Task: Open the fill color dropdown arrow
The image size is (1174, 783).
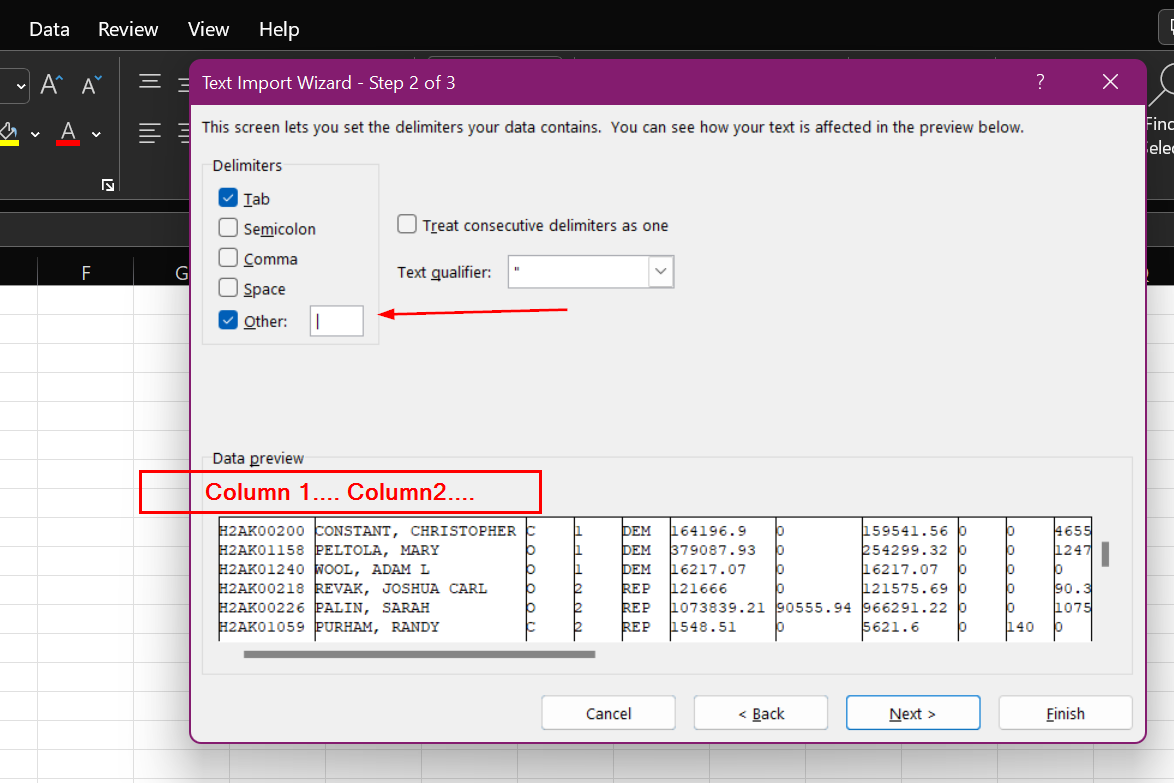Action: coord(34,135)
